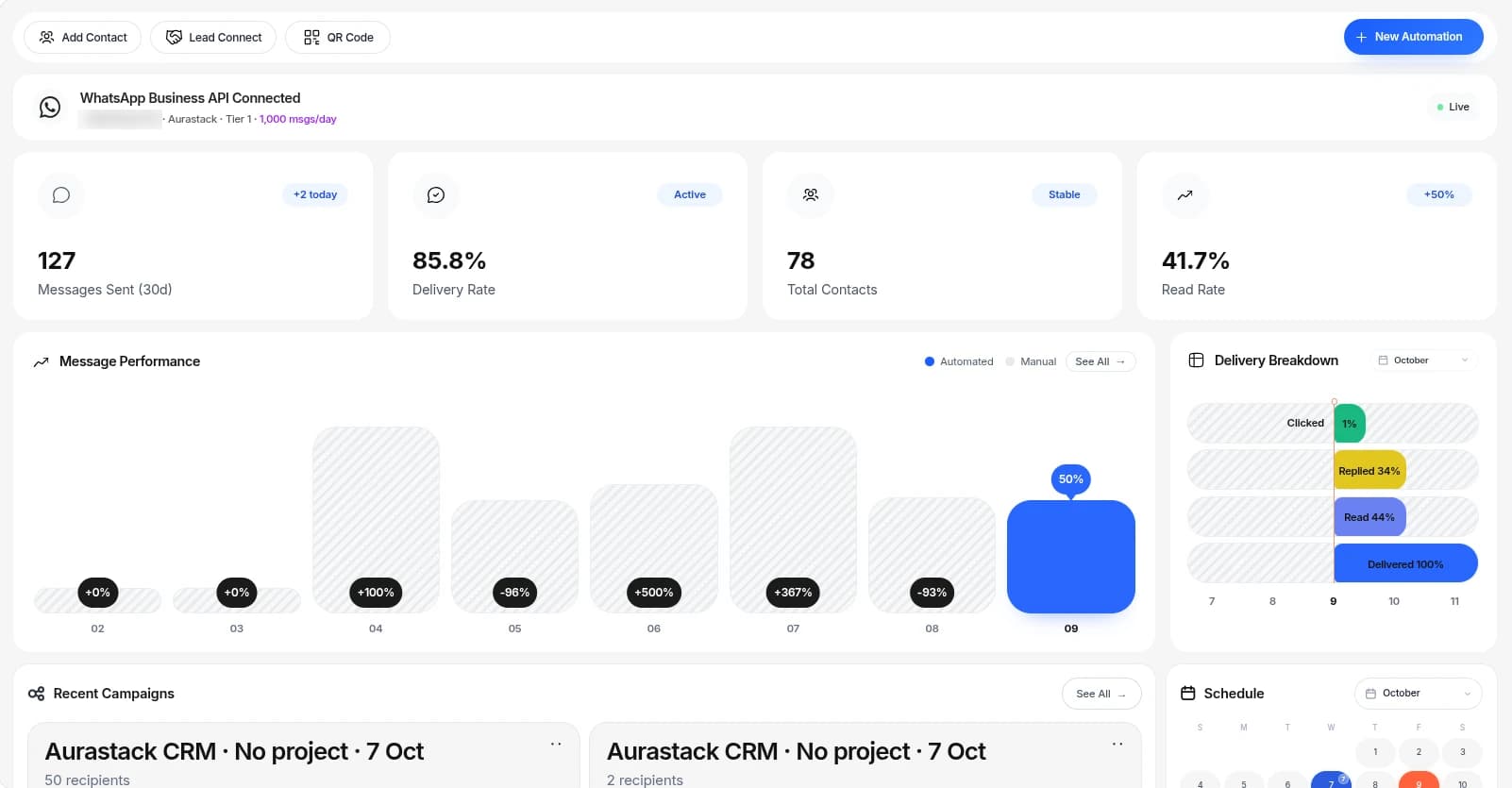Viewport: 1512px width, 788px height.
Task: Click the Stable badge on Total Contacts
Action: [1065, 194]
